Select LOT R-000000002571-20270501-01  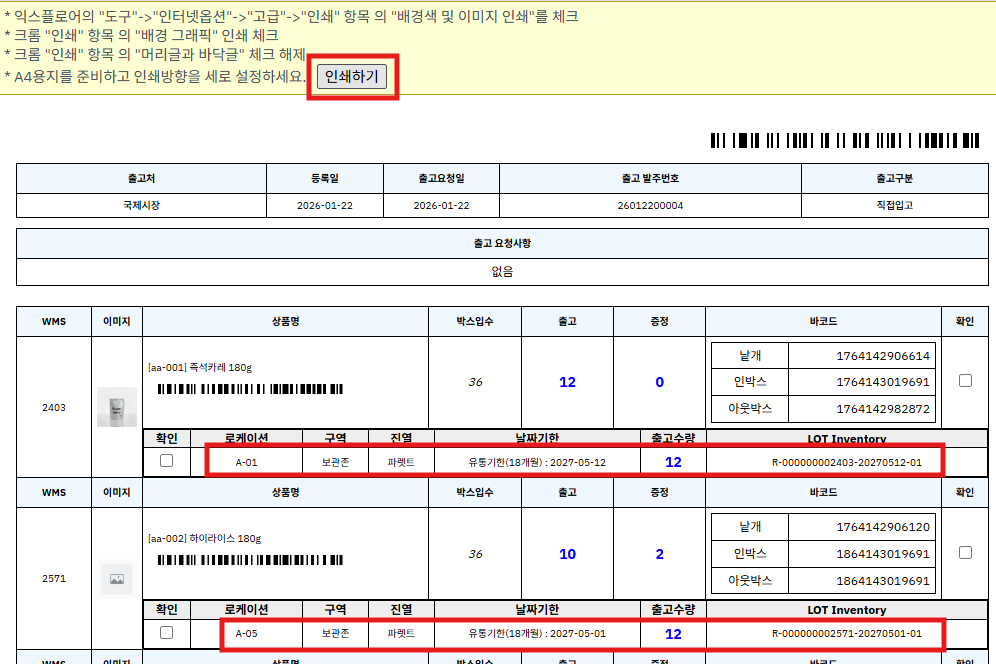tap(847, 634)
